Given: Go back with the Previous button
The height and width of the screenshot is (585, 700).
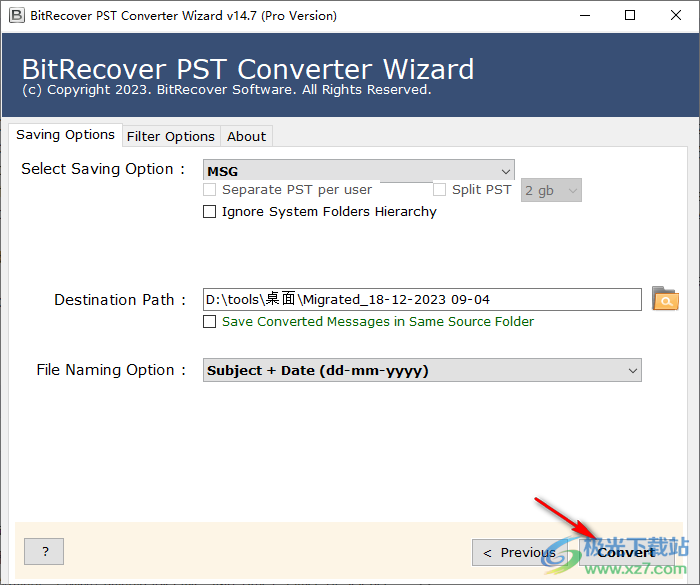Looking at the screenshot, I should [x=519, y=553].
